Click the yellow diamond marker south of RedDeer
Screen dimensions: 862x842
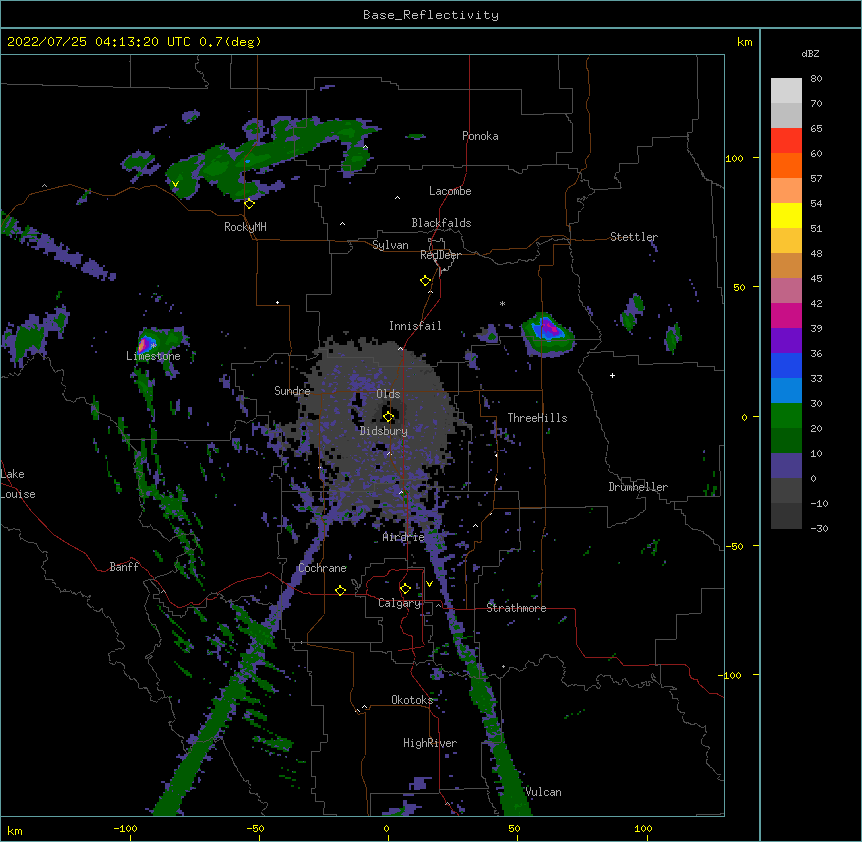[x=426, y=281]
